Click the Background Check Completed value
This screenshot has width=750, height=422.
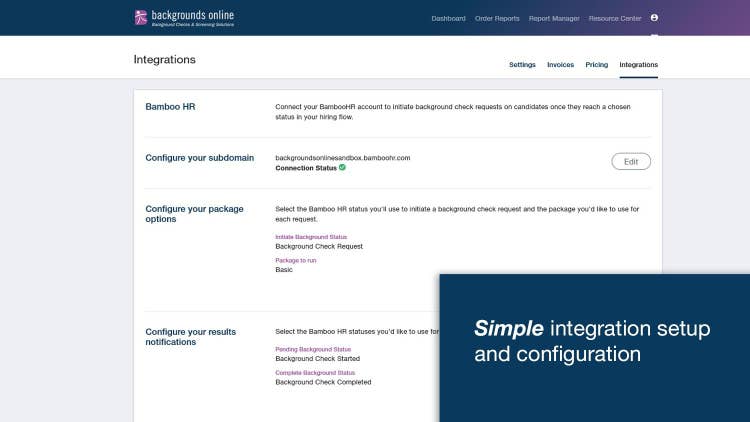[323, 382]
